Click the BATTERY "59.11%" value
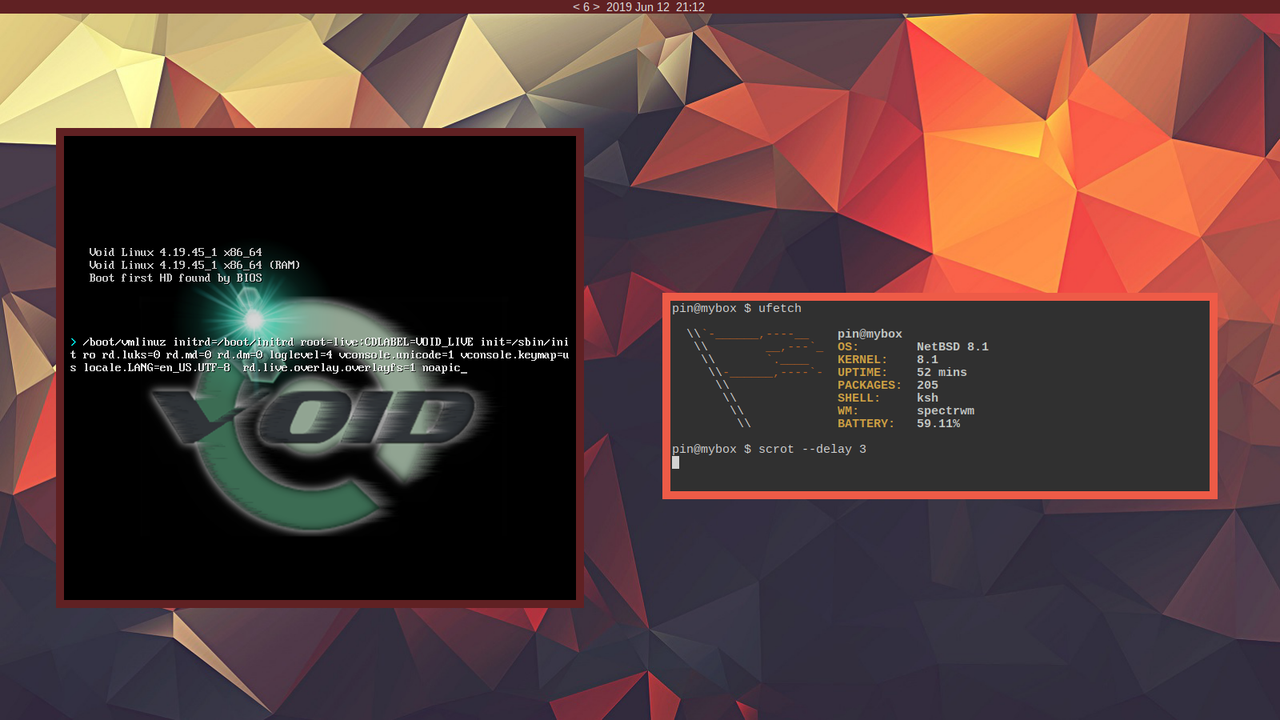 (x=938, y=424)
